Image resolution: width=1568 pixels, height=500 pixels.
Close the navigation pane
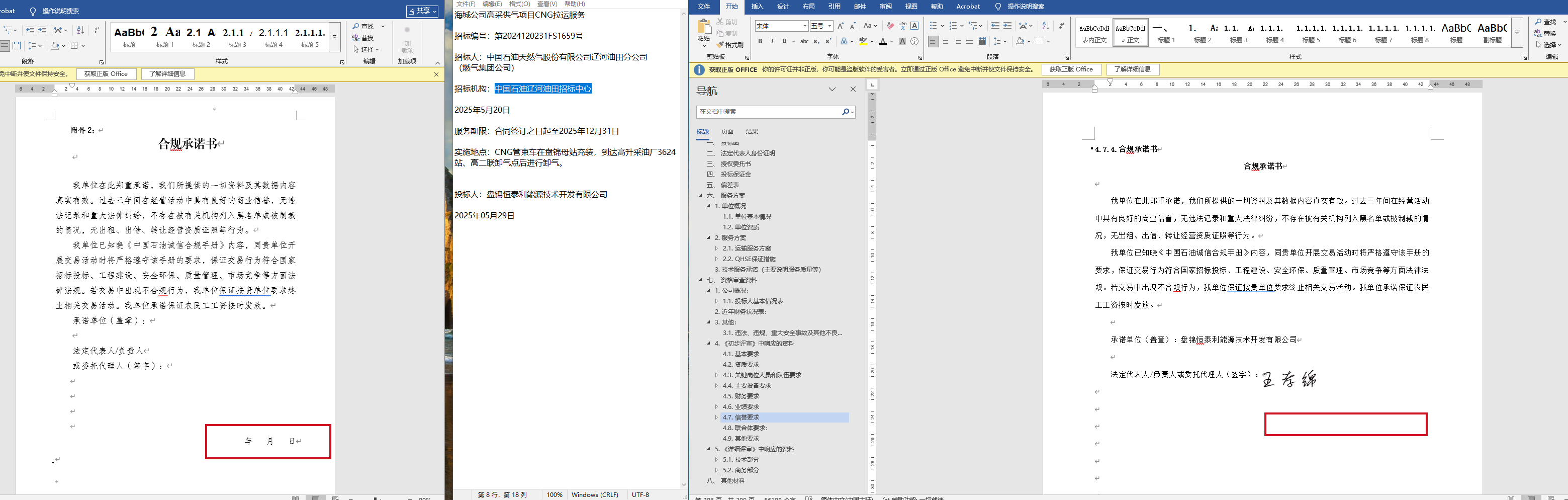(x=853, y=90)
